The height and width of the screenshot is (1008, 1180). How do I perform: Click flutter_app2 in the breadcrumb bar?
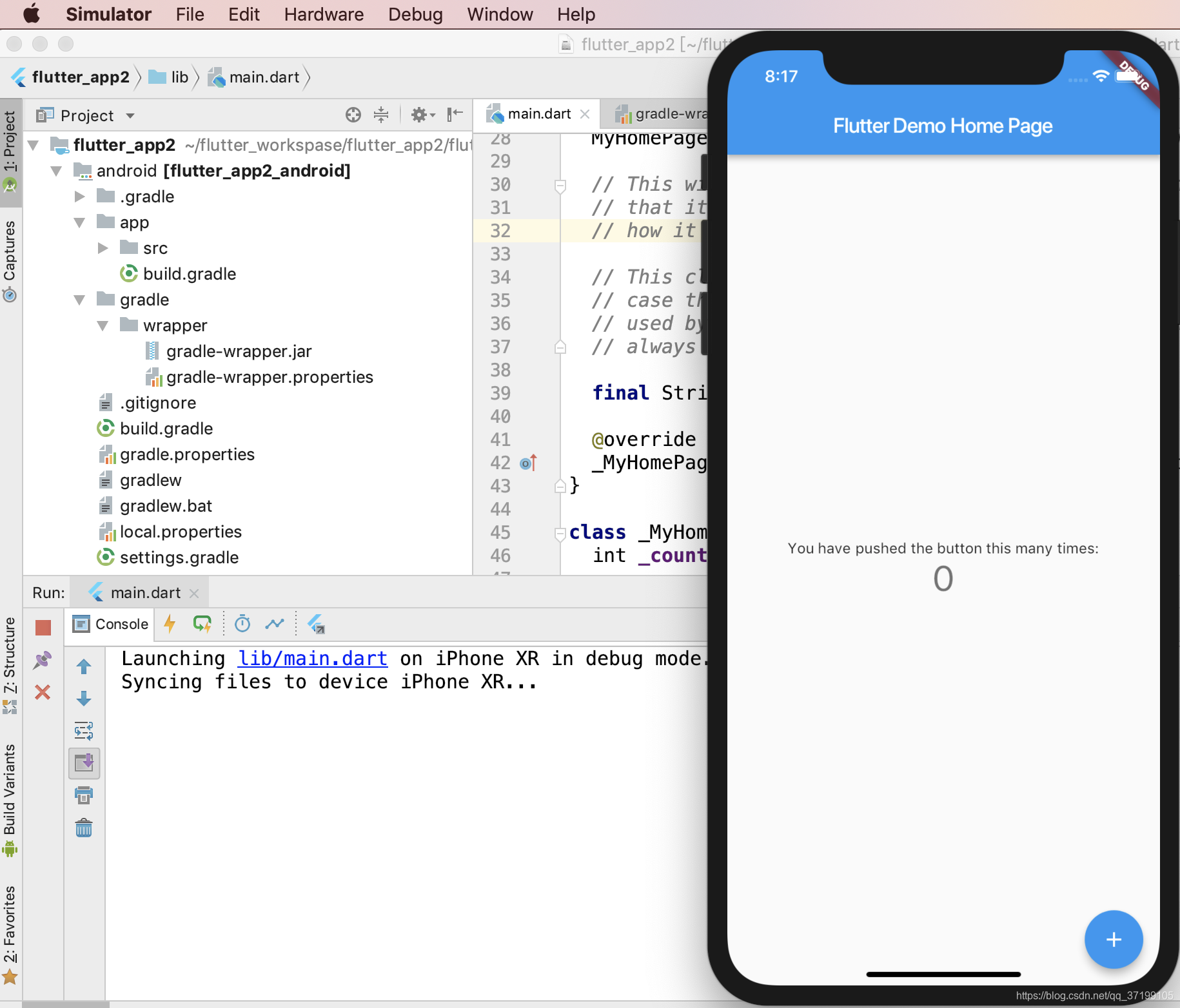pos(71,77)
